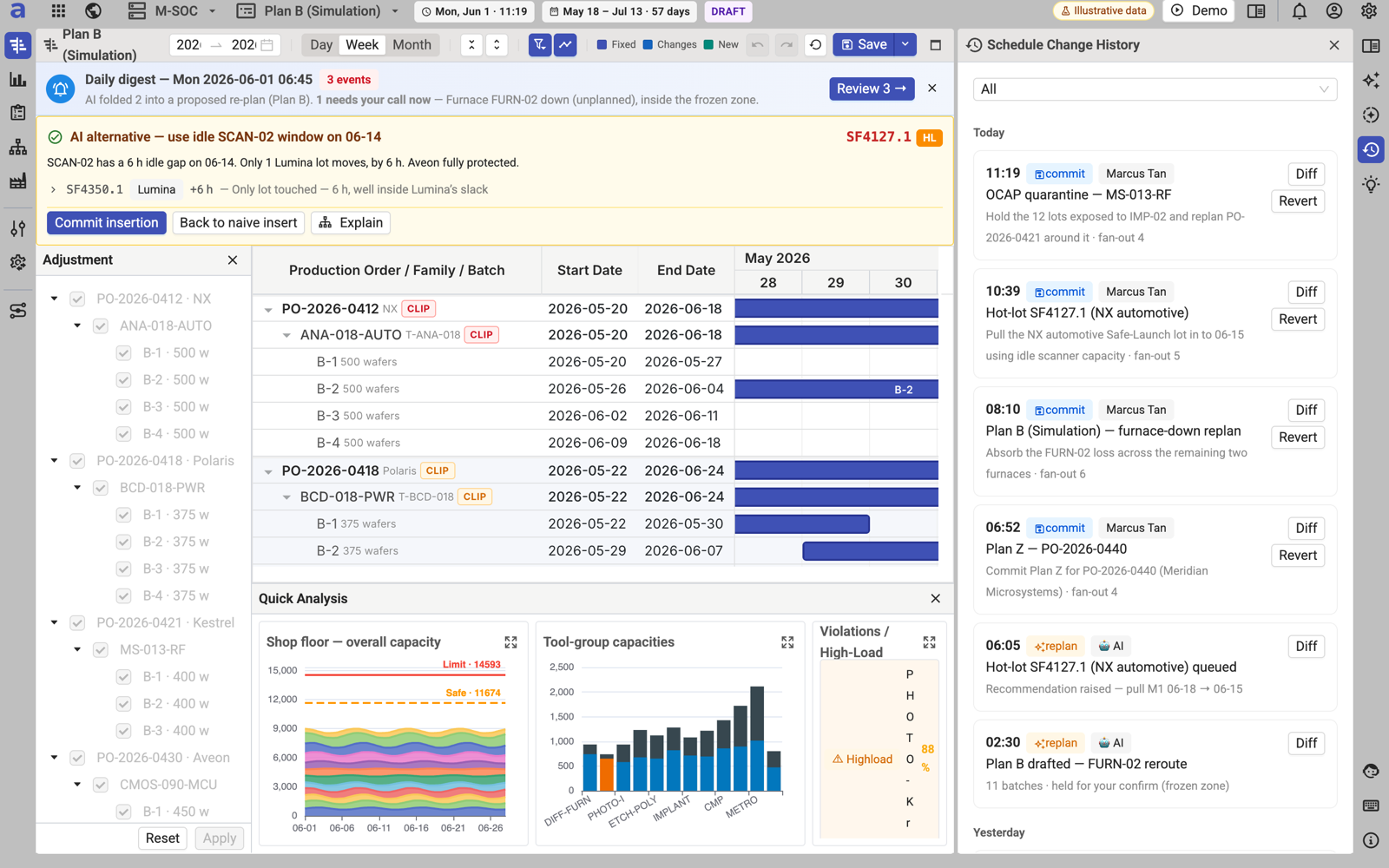Click the green New legend swatch
Image resolution: width=1389 pixels, height=868 pixels.
click(708, 45)
